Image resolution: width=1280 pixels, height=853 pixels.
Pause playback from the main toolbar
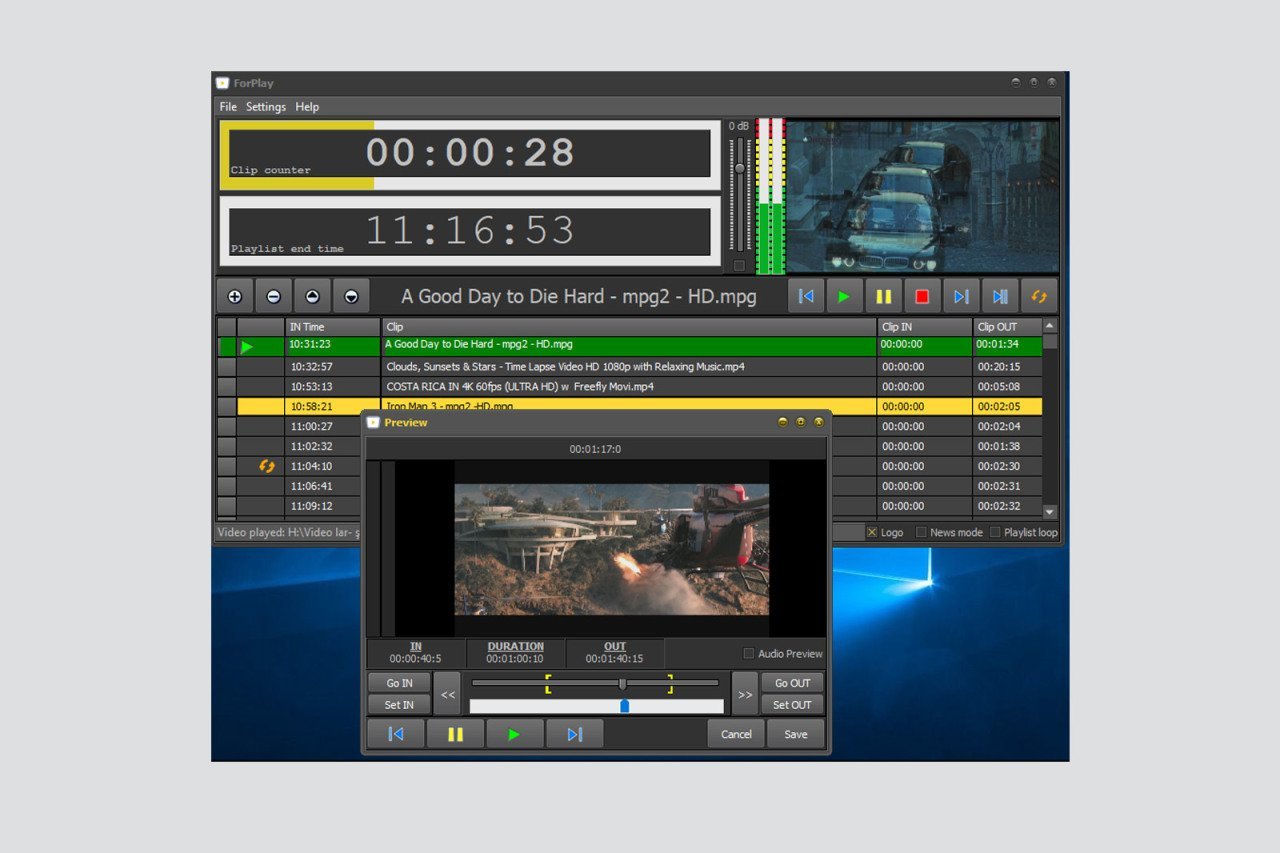[x=884, y=297]
